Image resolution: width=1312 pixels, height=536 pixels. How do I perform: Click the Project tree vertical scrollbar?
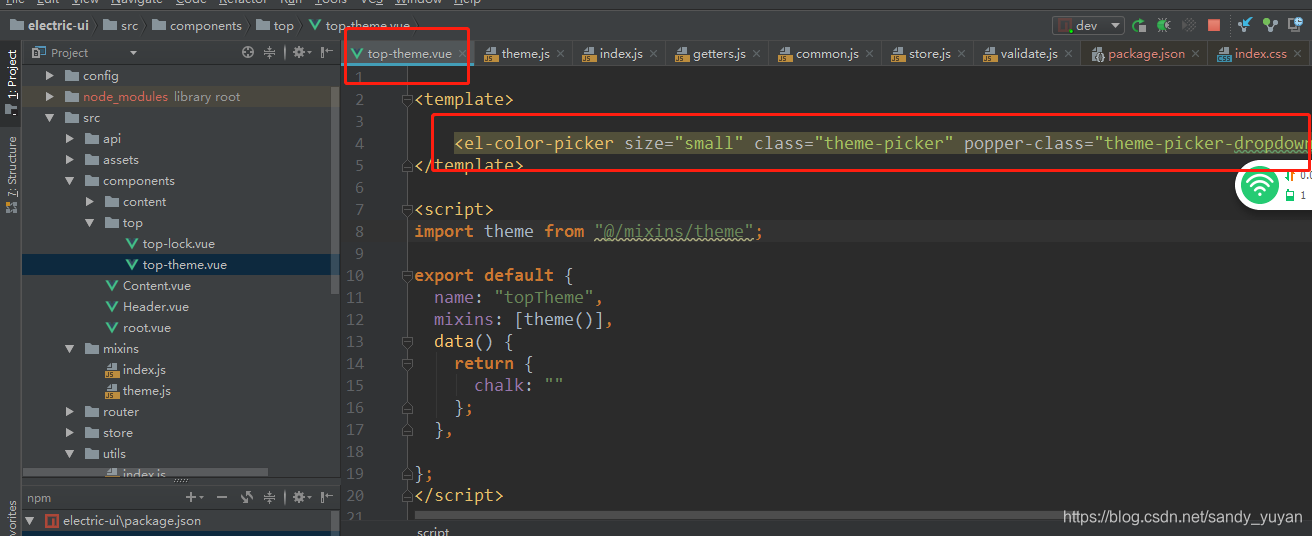click(335, 190)
